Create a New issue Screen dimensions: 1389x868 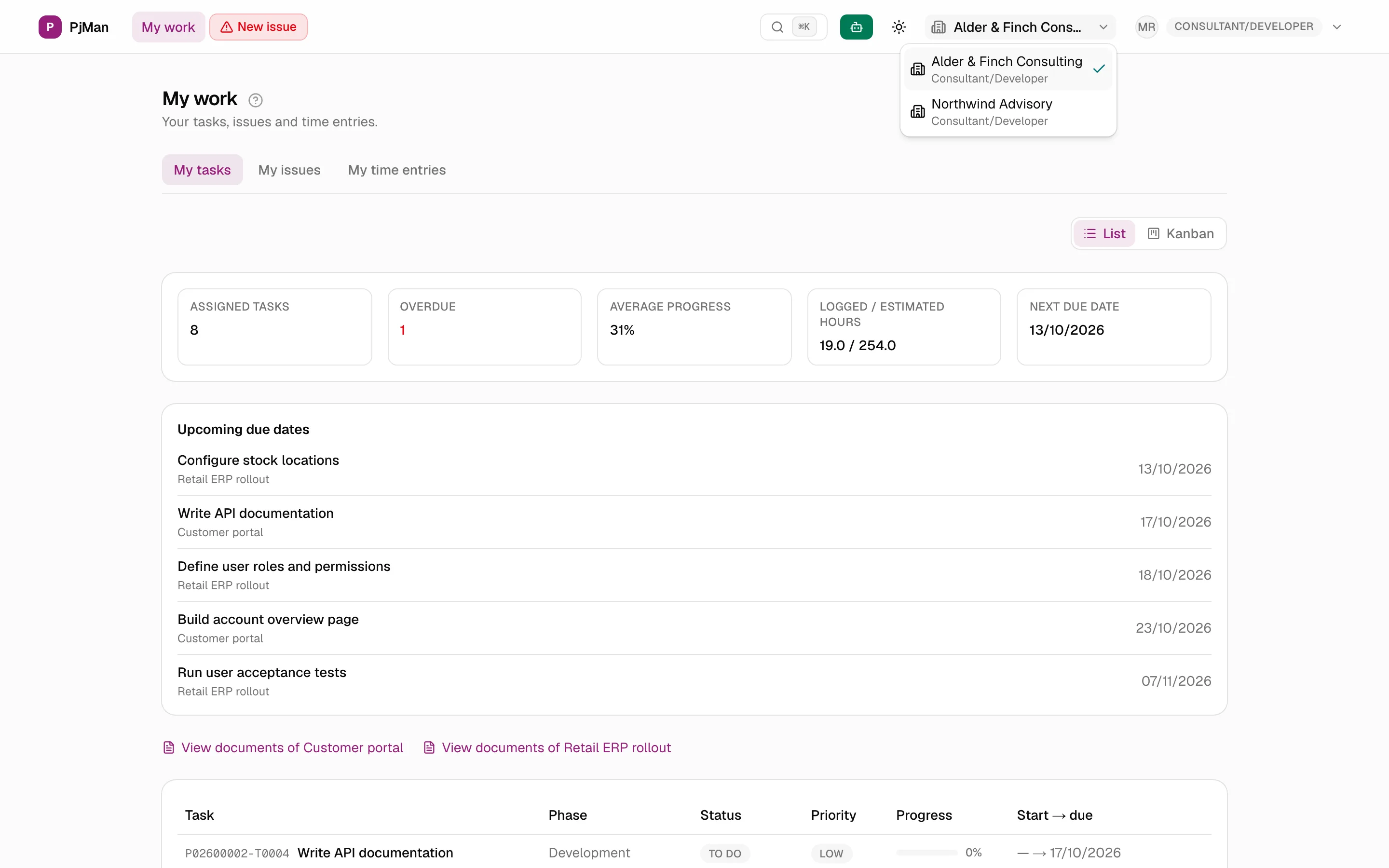click(259, 27)
